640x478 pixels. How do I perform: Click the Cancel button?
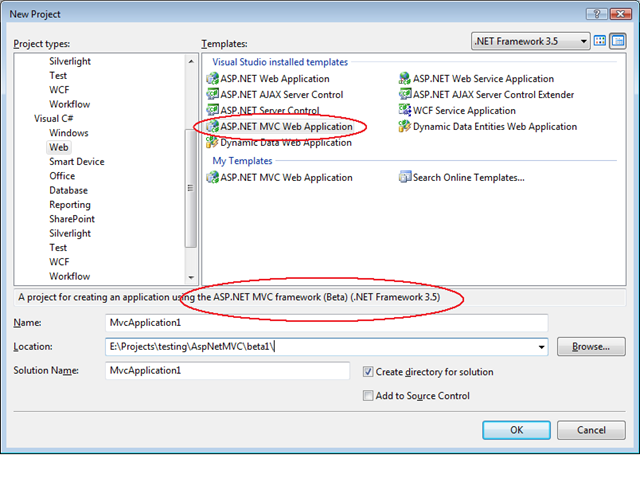point(591,430)
